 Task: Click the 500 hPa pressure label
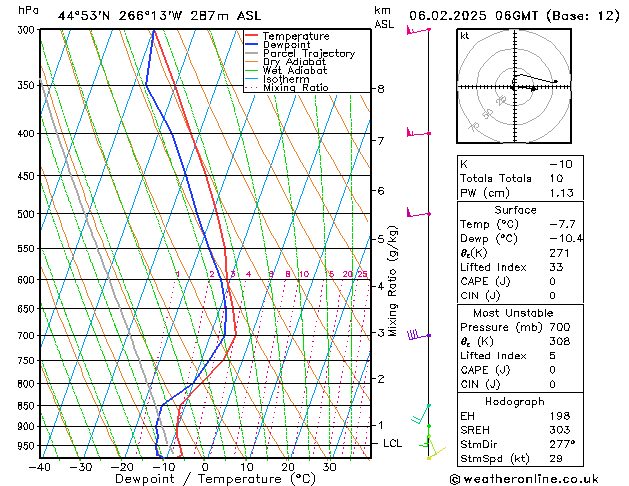pos(28,214)
